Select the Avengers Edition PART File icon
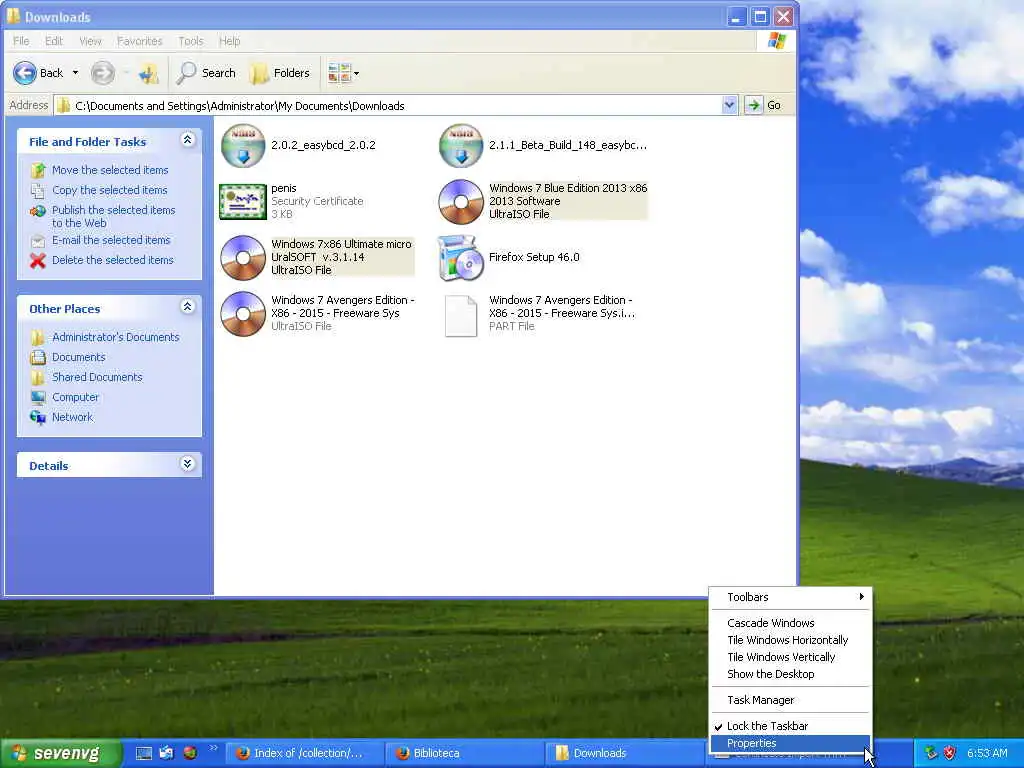Image resolution: width=1024 pixels, height=768 pixels. 461,316
